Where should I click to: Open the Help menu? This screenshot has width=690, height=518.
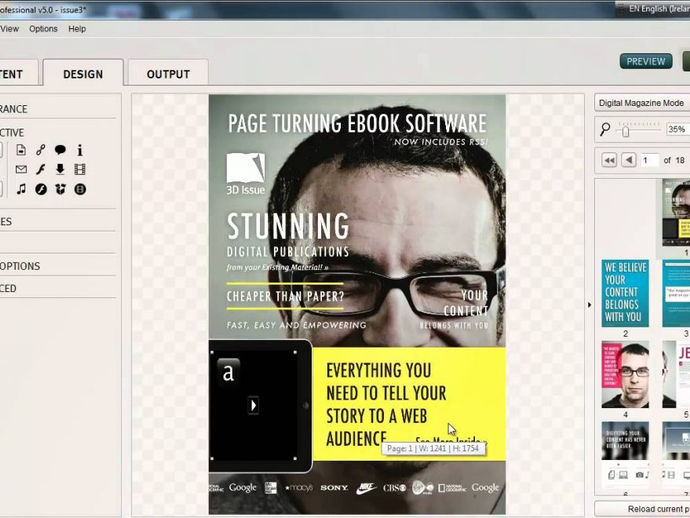coord(77,29)
